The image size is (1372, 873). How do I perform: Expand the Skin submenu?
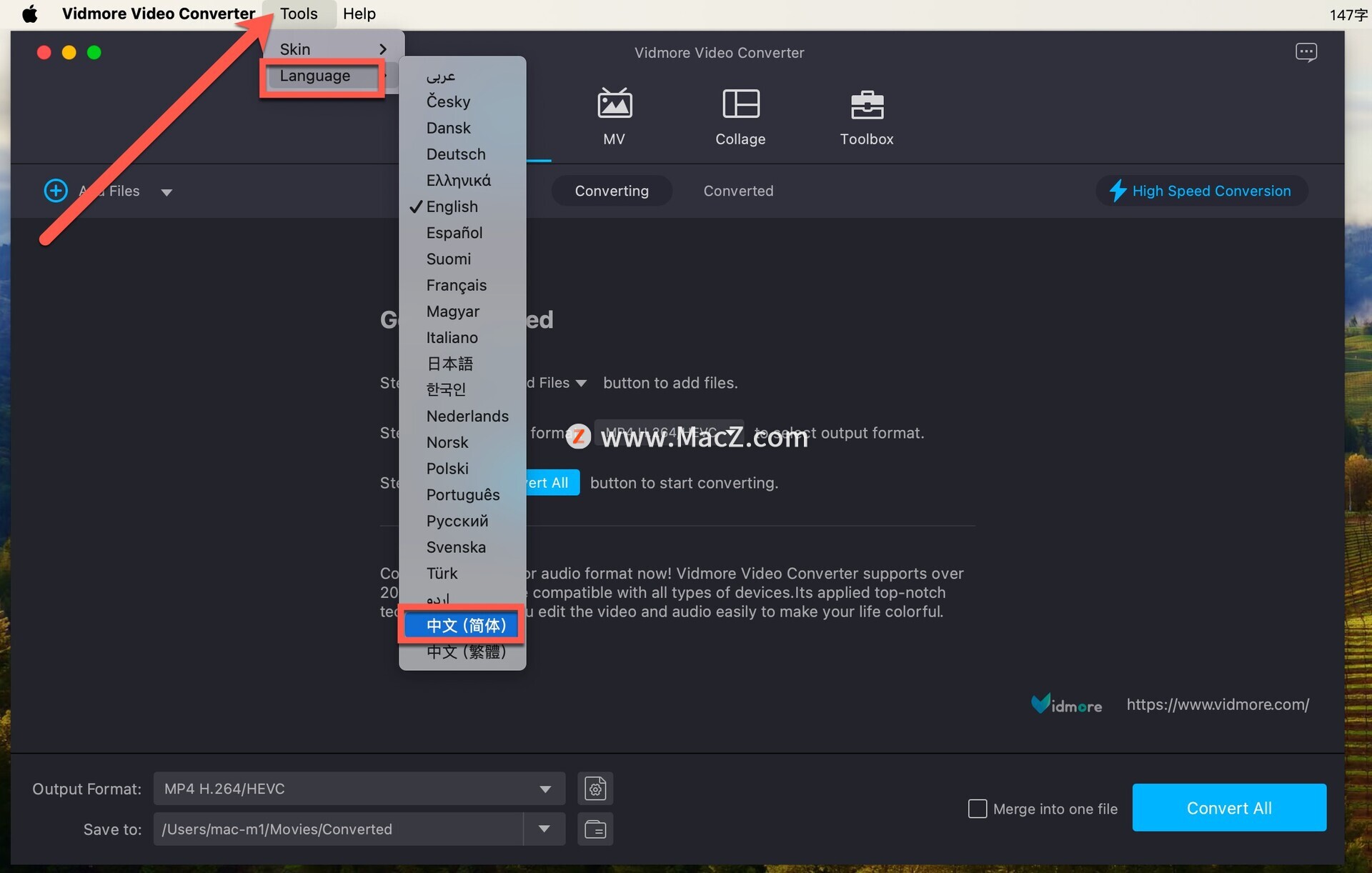pyautogui.click(x=333, y=49)
